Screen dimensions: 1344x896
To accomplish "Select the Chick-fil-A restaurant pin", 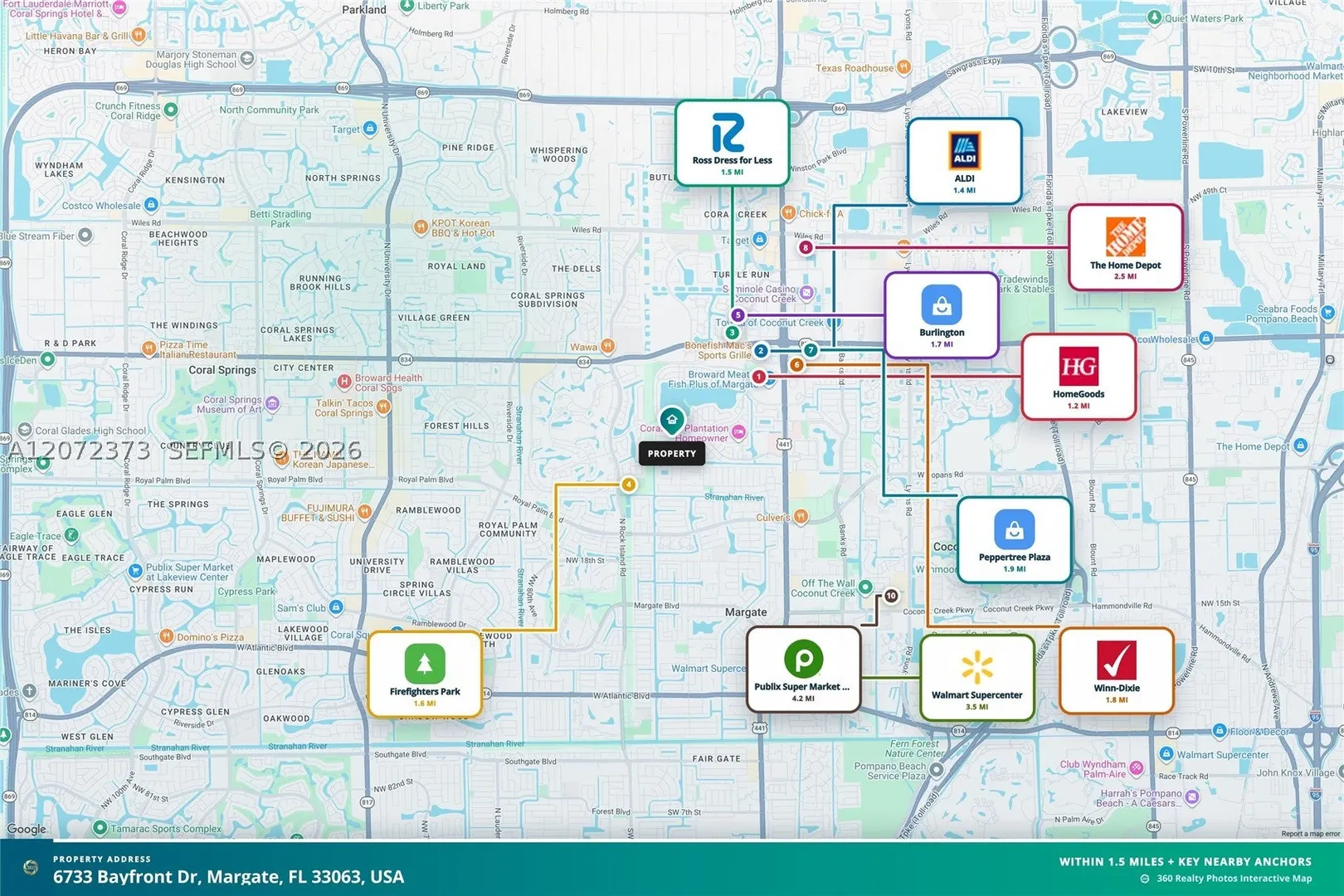I will tap(788, 213).
